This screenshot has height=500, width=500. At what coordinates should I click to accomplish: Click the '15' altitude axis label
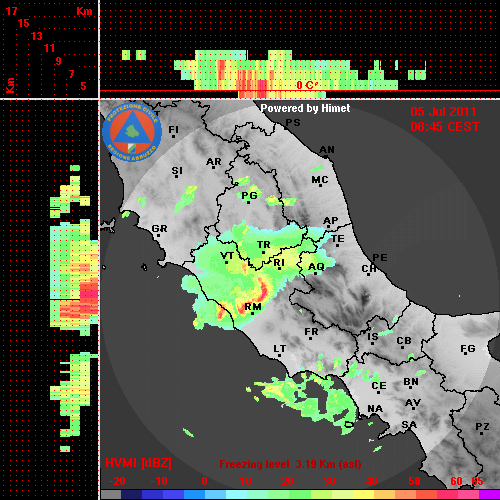tap(24, 23)
